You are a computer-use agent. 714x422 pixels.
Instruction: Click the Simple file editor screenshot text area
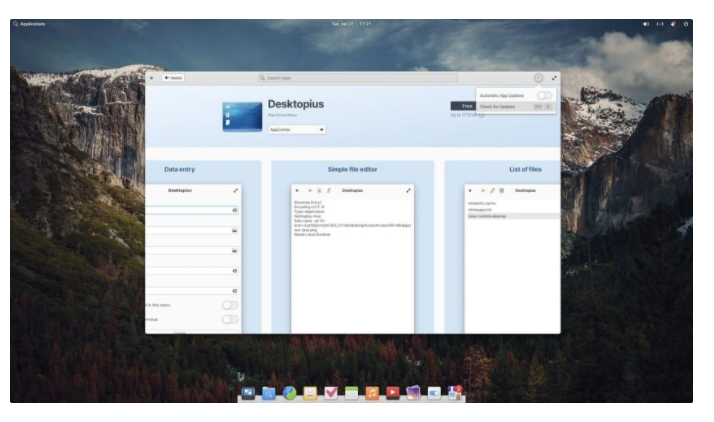[x=352, y=266]
